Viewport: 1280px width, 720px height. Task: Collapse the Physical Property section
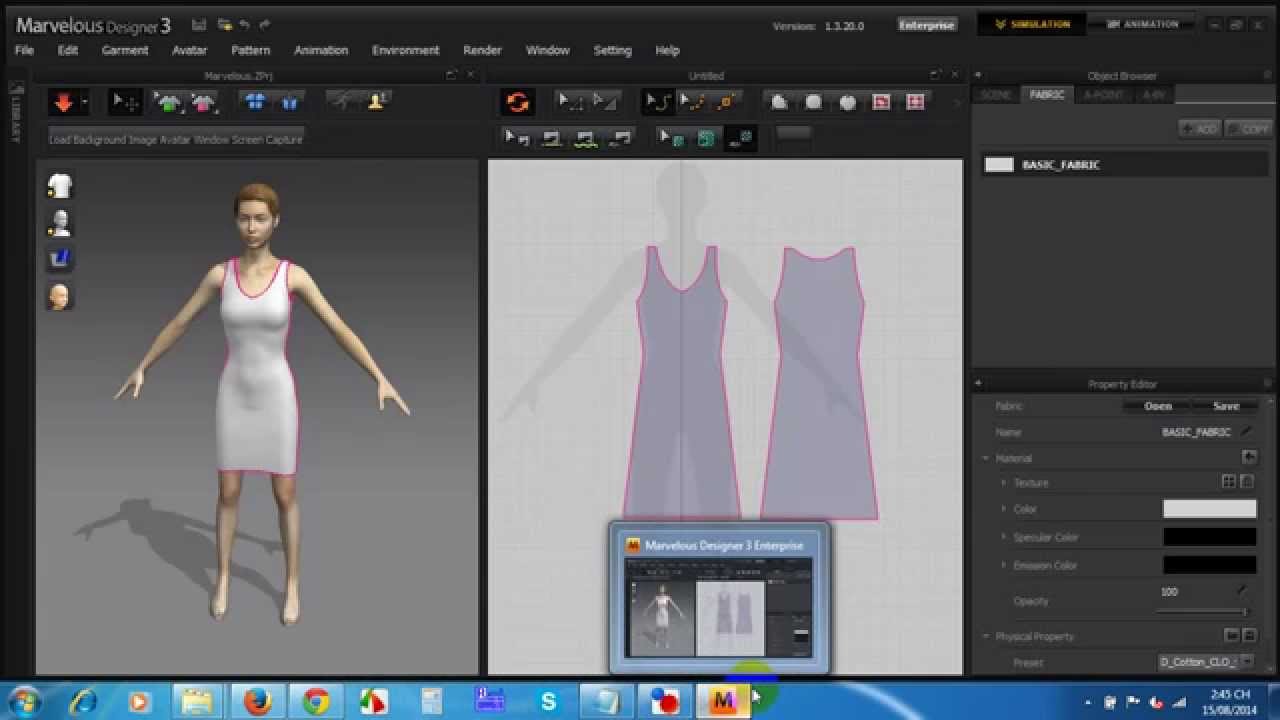pos(985,636)
